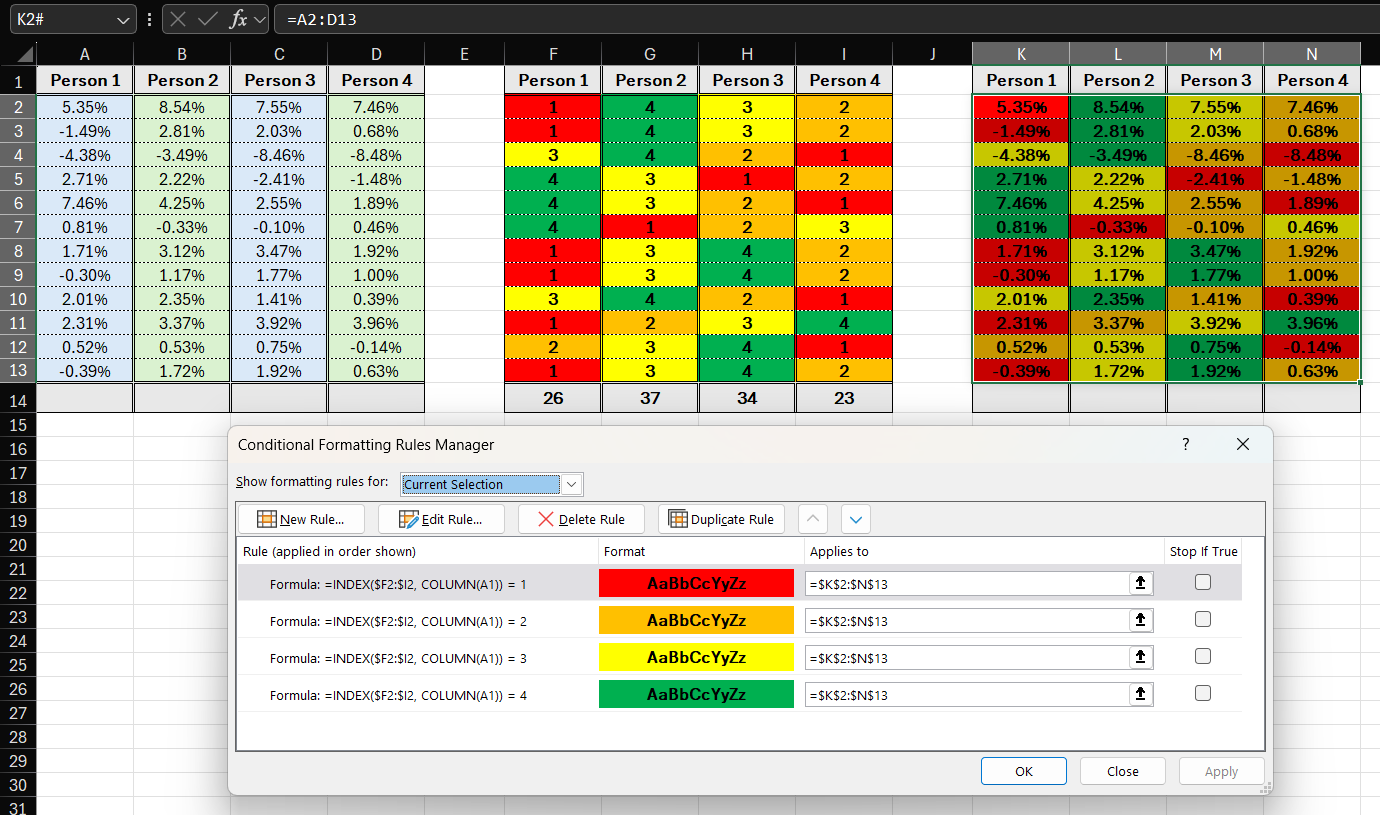The width and height of the screenshot is (1380, 815).
Task: Click the green format preview swatch
Action: [x=696, y=694]
